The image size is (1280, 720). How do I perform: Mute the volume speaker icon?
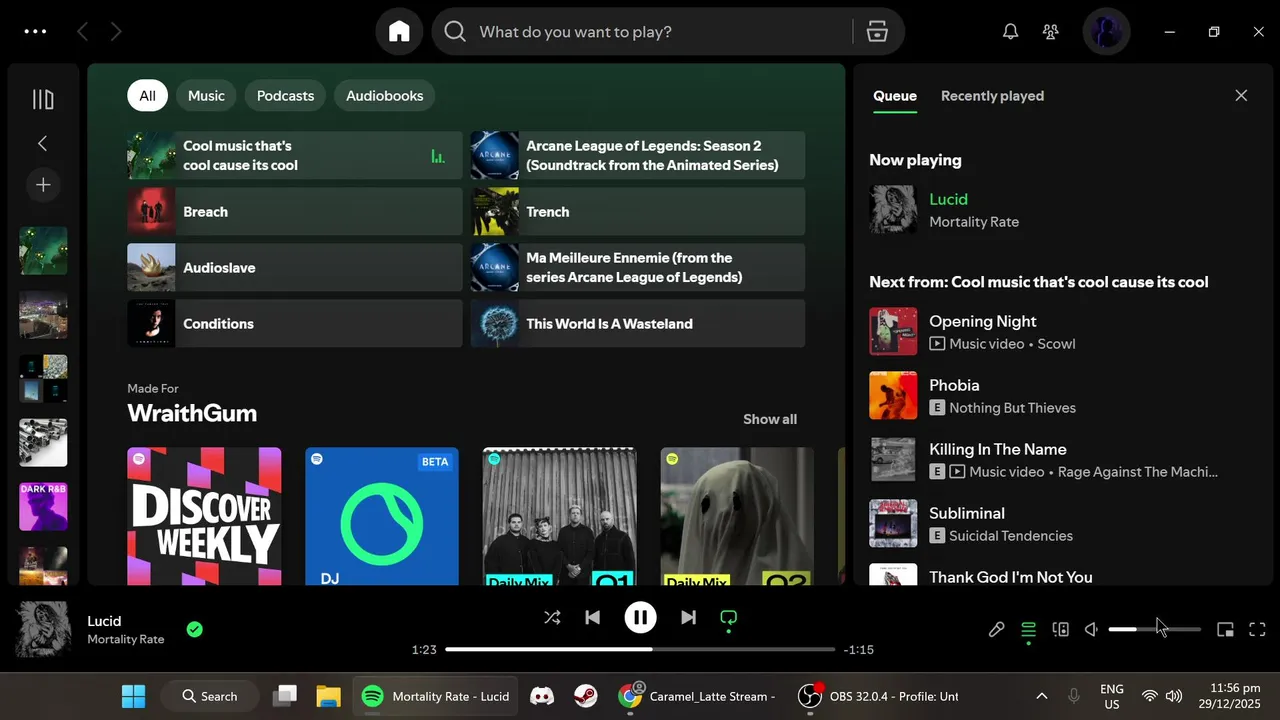(1092, 629)
